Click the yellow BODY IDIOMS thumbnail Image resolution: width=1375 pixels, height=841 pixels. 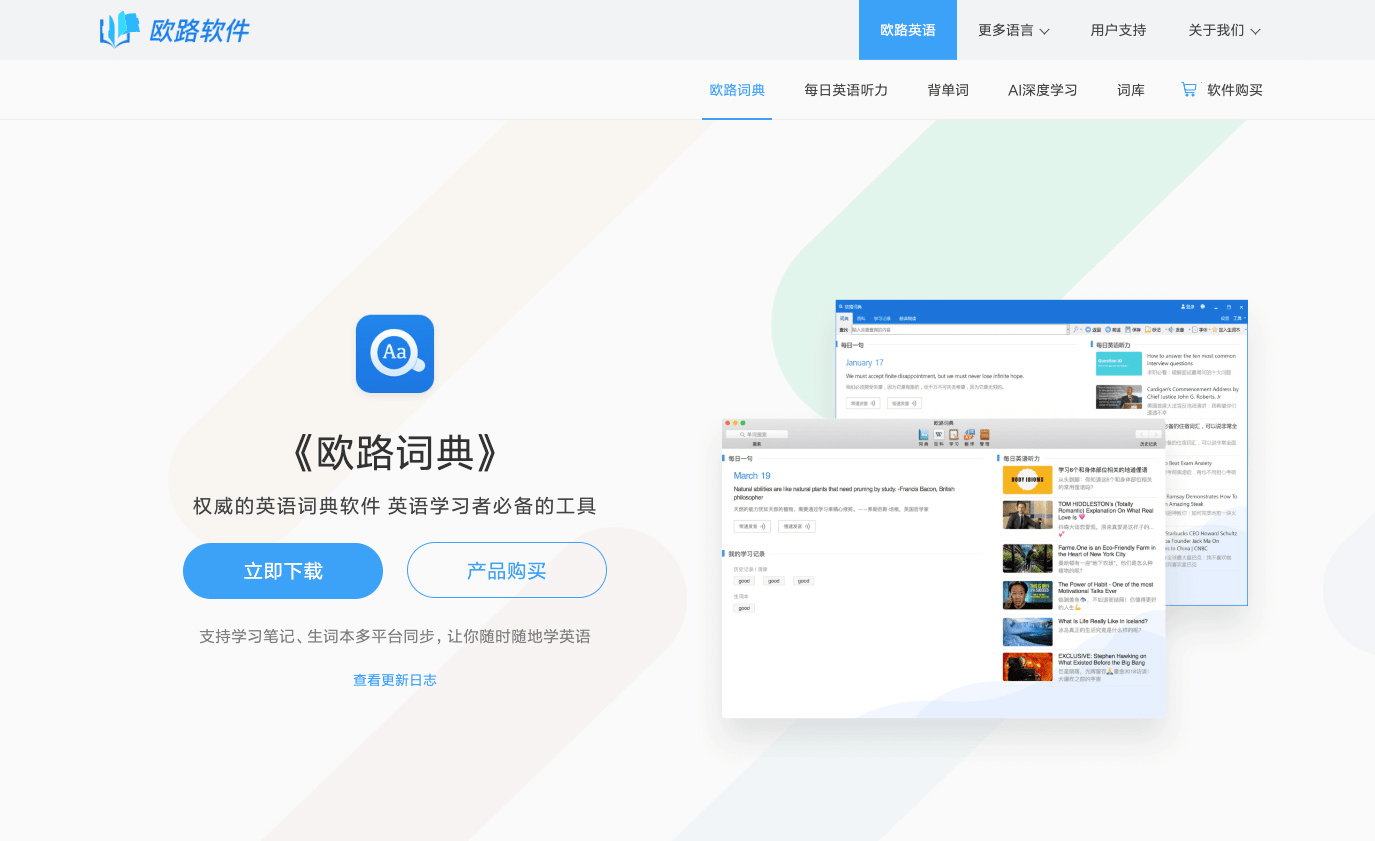click(x=1027, y=480)
